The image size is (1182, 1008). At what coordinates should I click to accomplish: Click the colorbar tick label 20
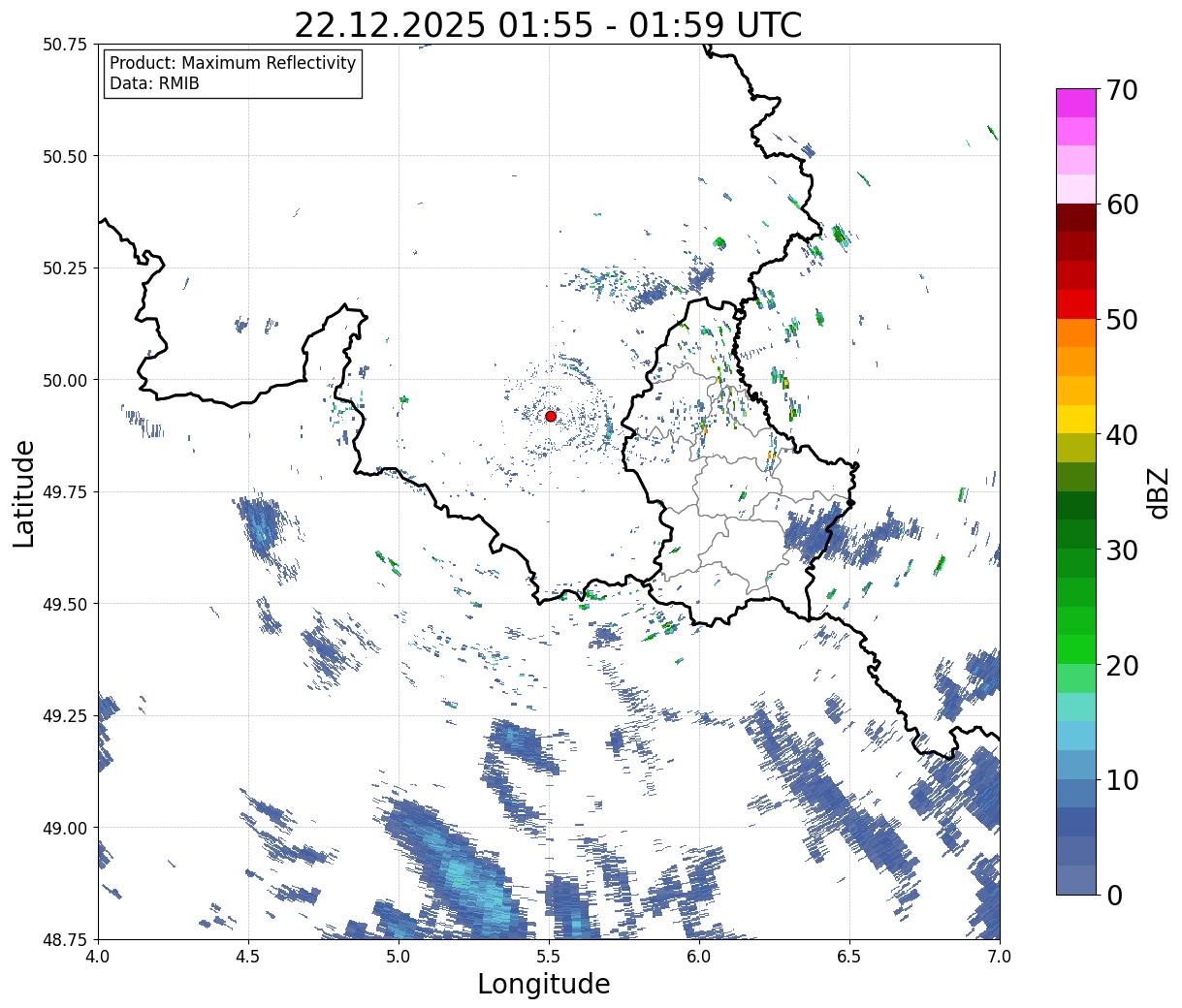[x=1122, y=665]
